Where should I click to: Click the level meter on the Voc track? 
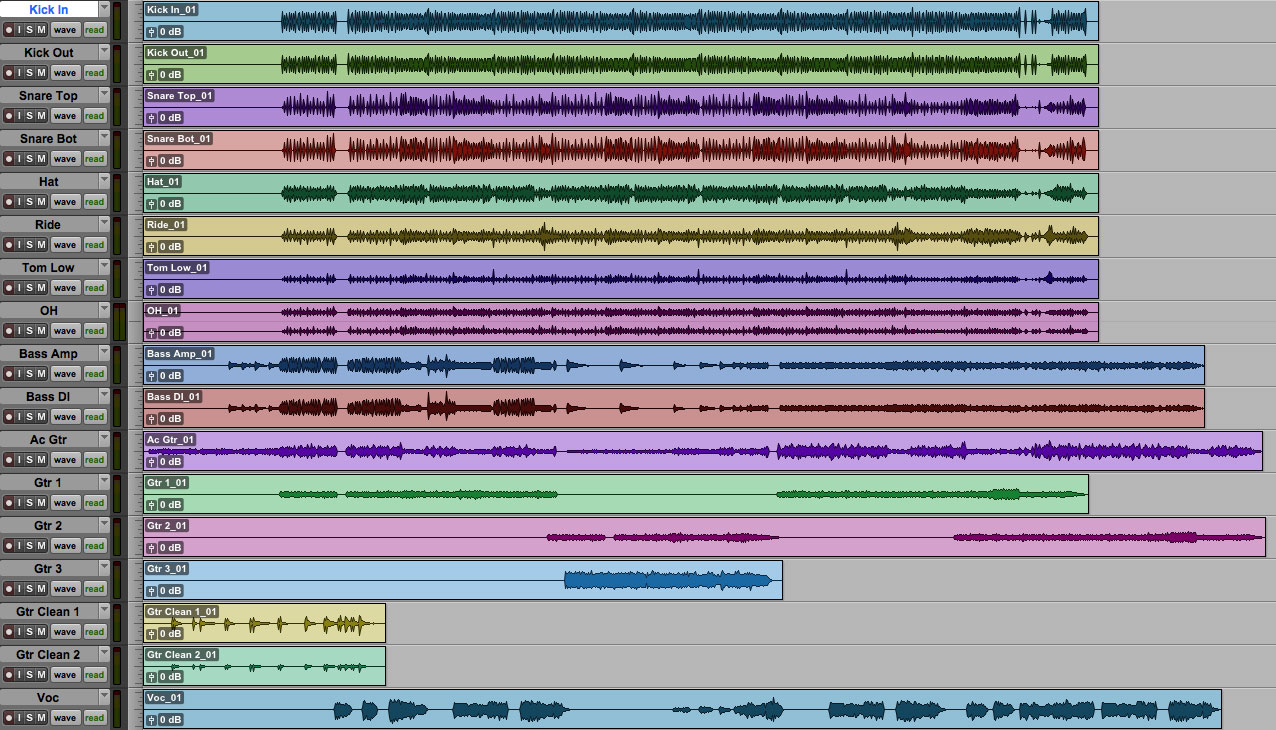(119, 710)
